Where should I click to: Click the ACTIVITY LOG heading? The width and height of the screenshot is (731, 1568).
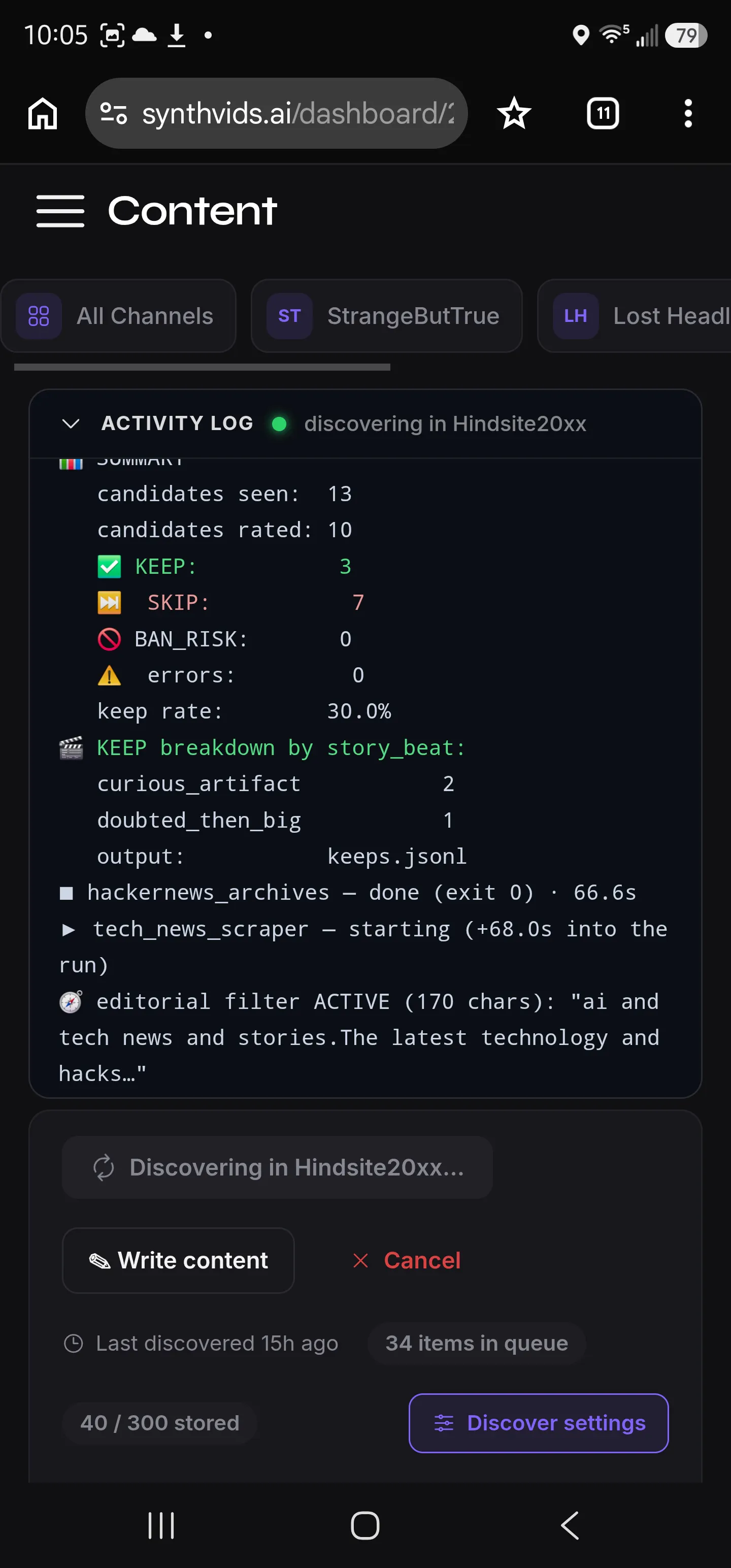(177, 423)
